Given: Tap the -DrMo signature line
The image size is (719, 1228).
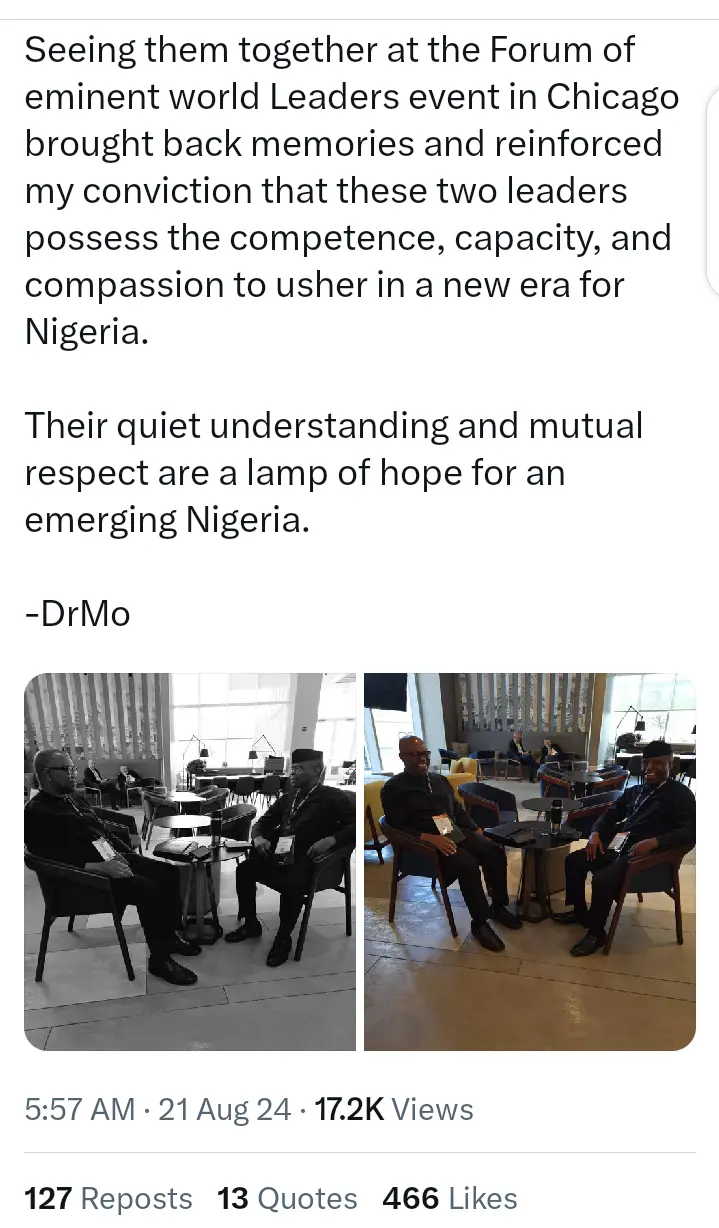Looking at the screenshot, I should [77, 614].
